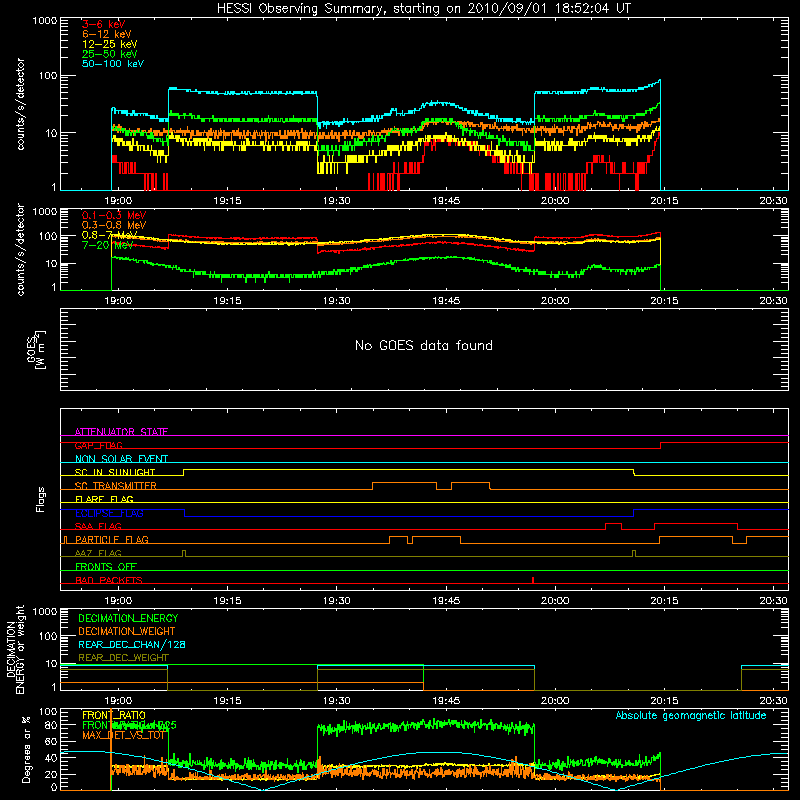
Task: Select the 25-50 keV legend label
Action: tap(109, 54)
